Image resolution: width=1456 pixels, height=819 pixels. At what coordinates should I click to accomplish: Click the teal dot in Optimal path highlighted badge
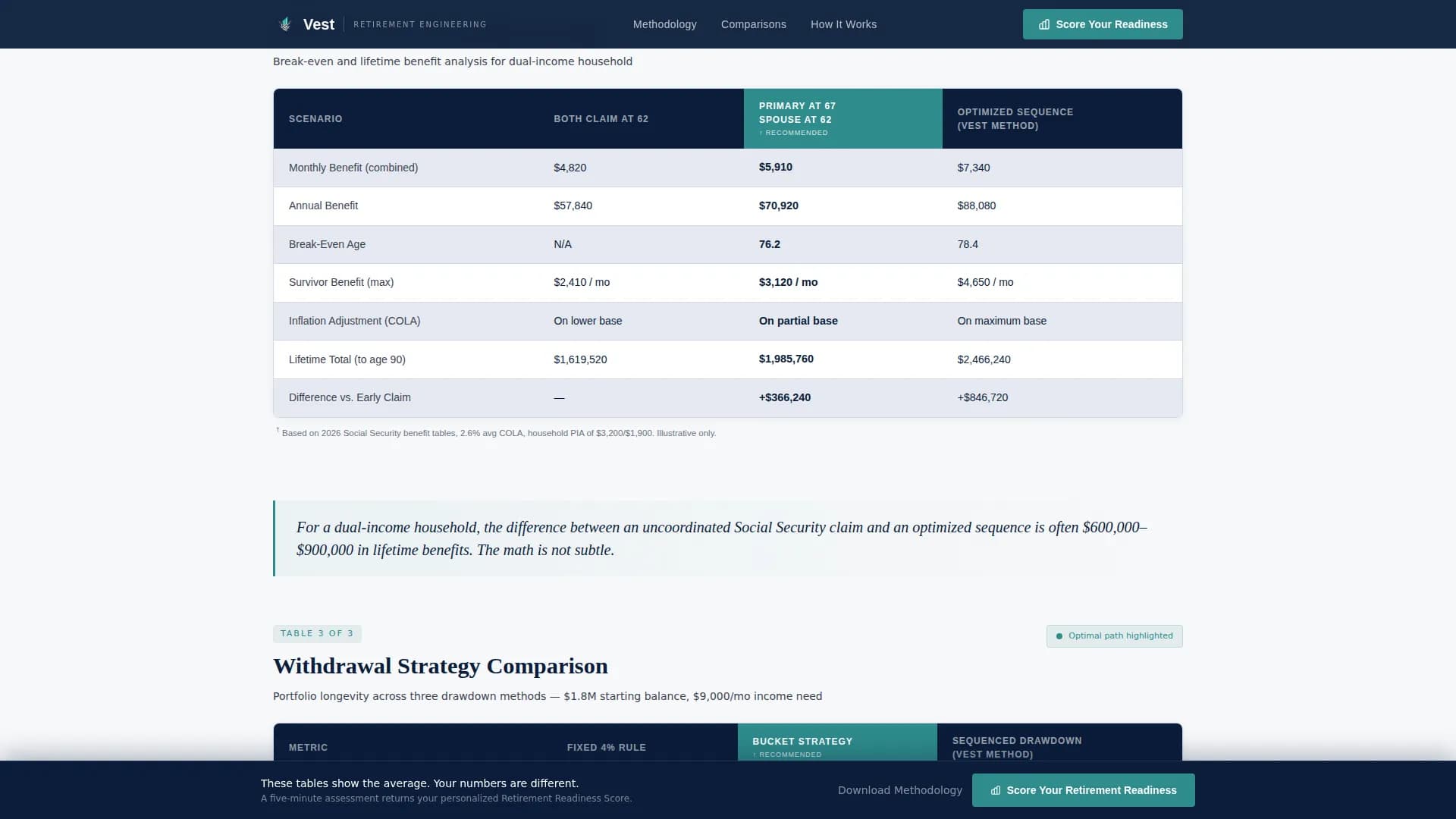(x=1059, y=636)
